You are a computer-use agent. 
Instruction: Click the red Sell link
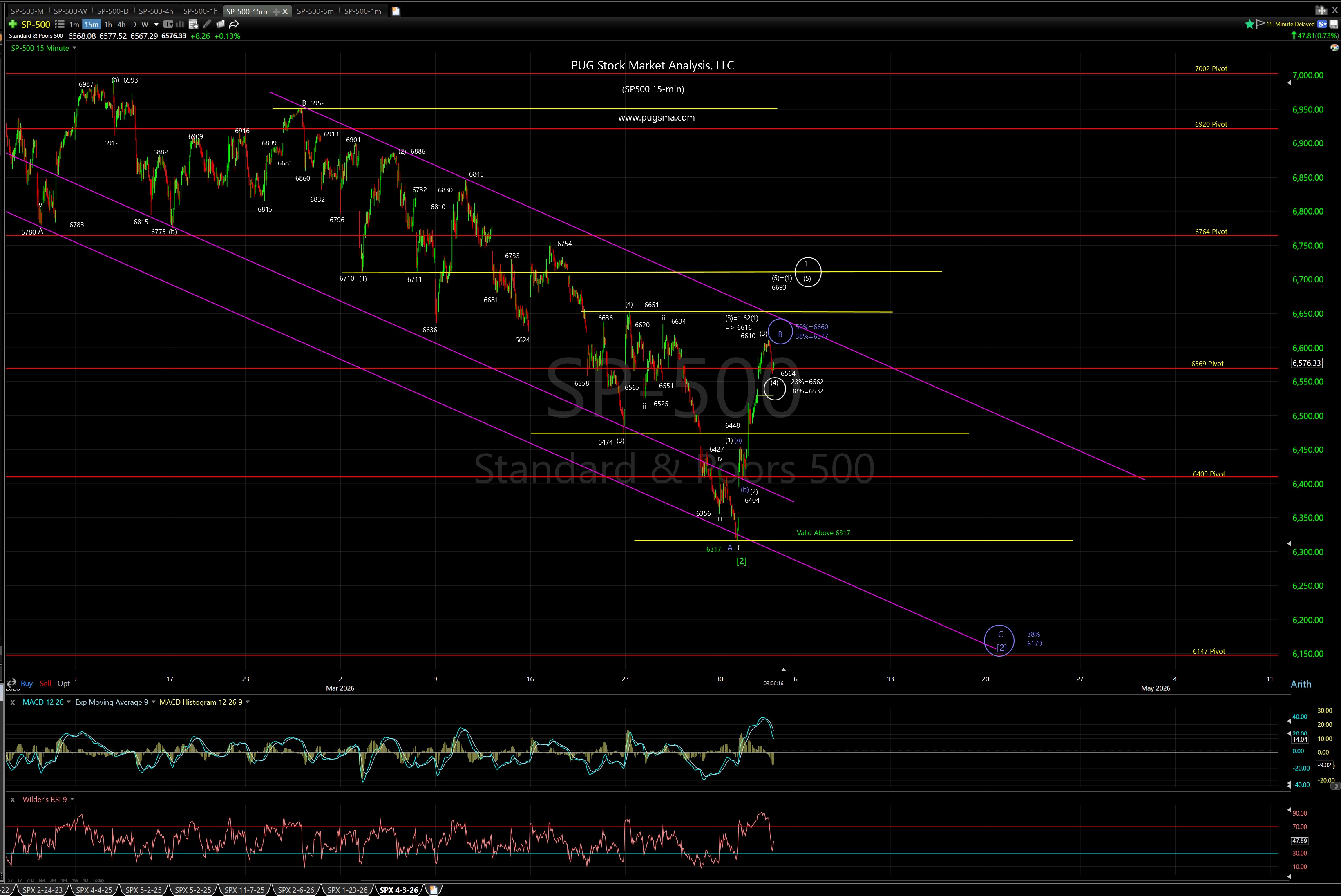46,684
